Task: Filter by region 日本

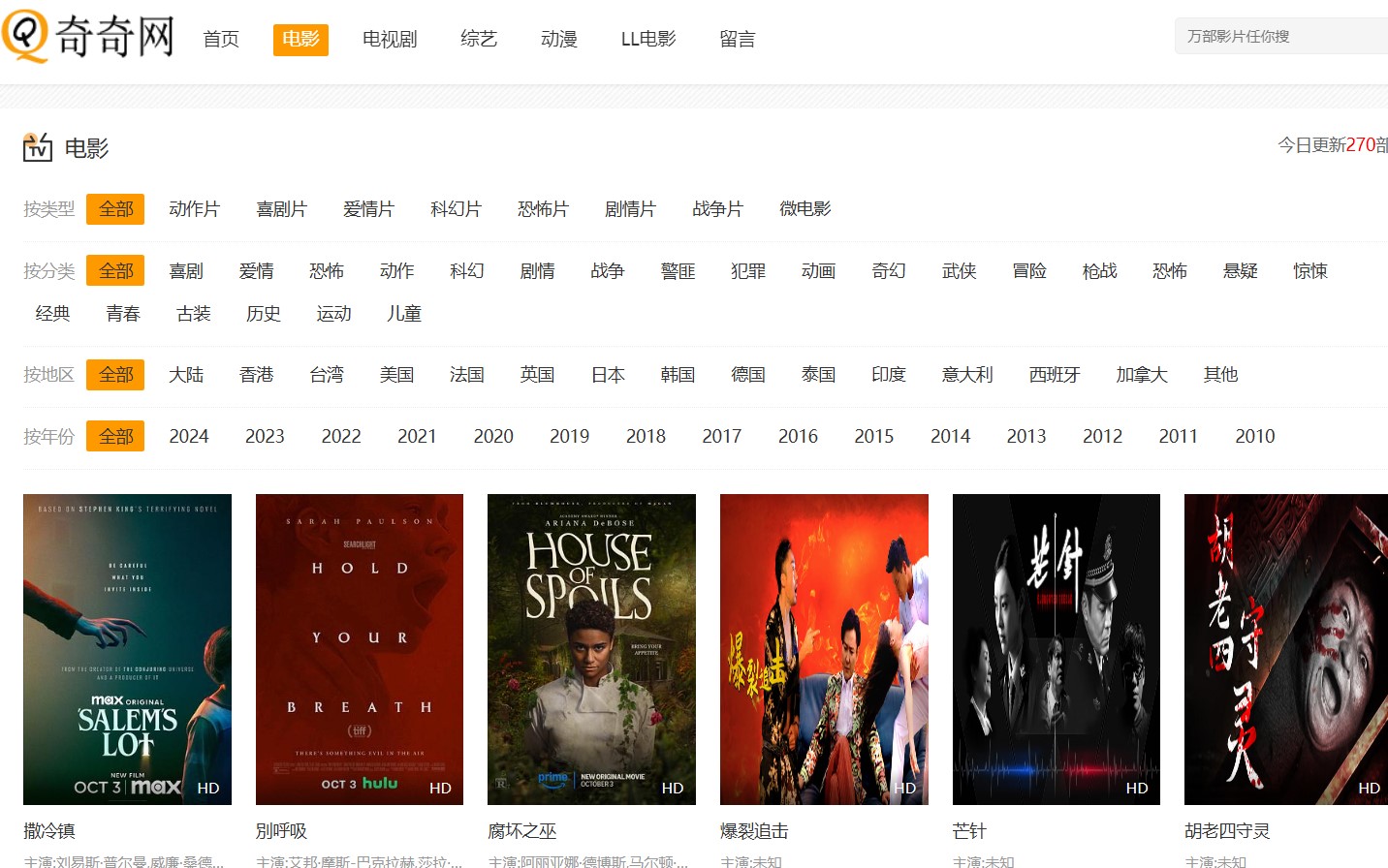Action: 609,375
